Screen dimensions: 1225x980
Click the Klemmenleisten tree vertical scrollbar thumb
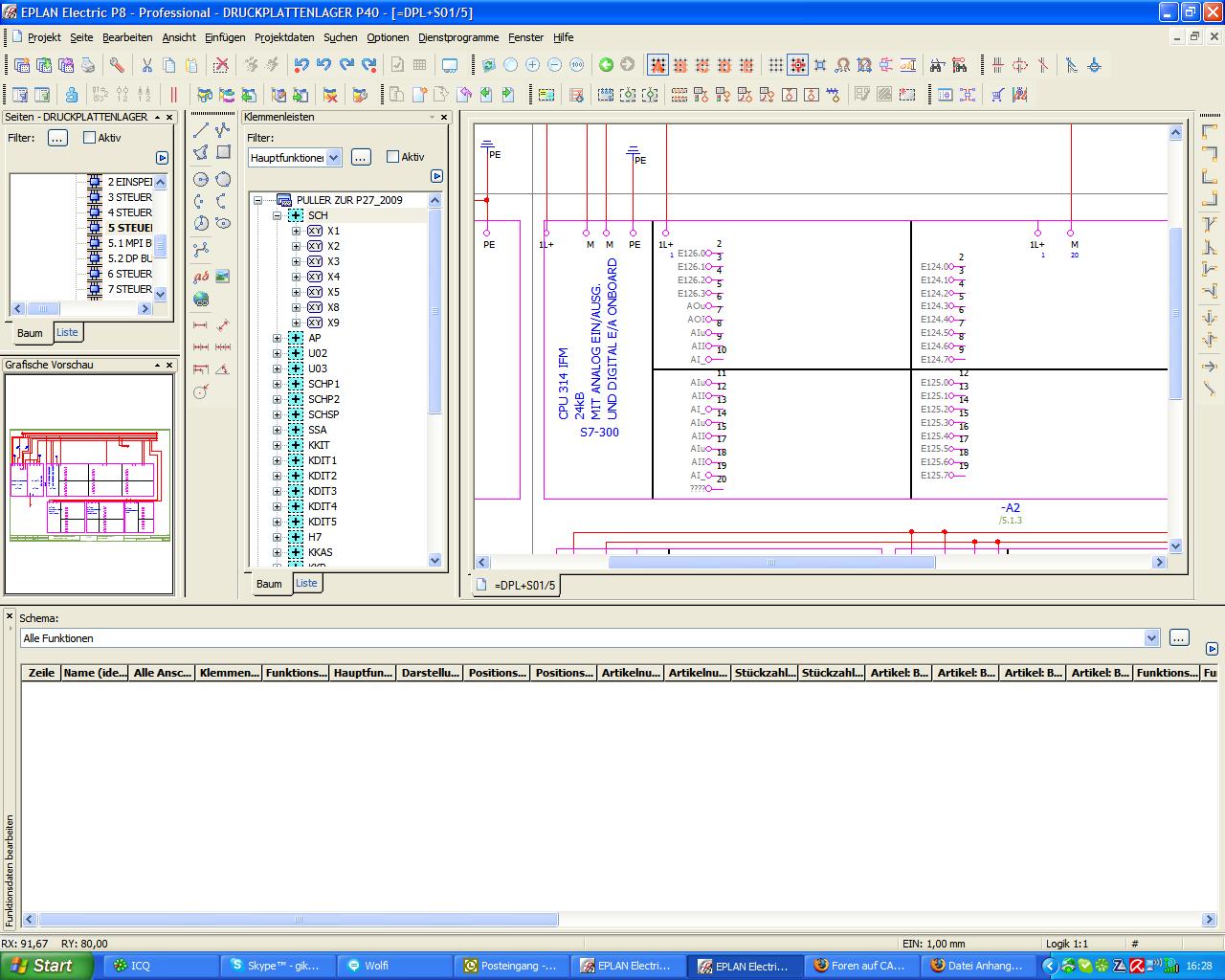(x=434, y=311)
